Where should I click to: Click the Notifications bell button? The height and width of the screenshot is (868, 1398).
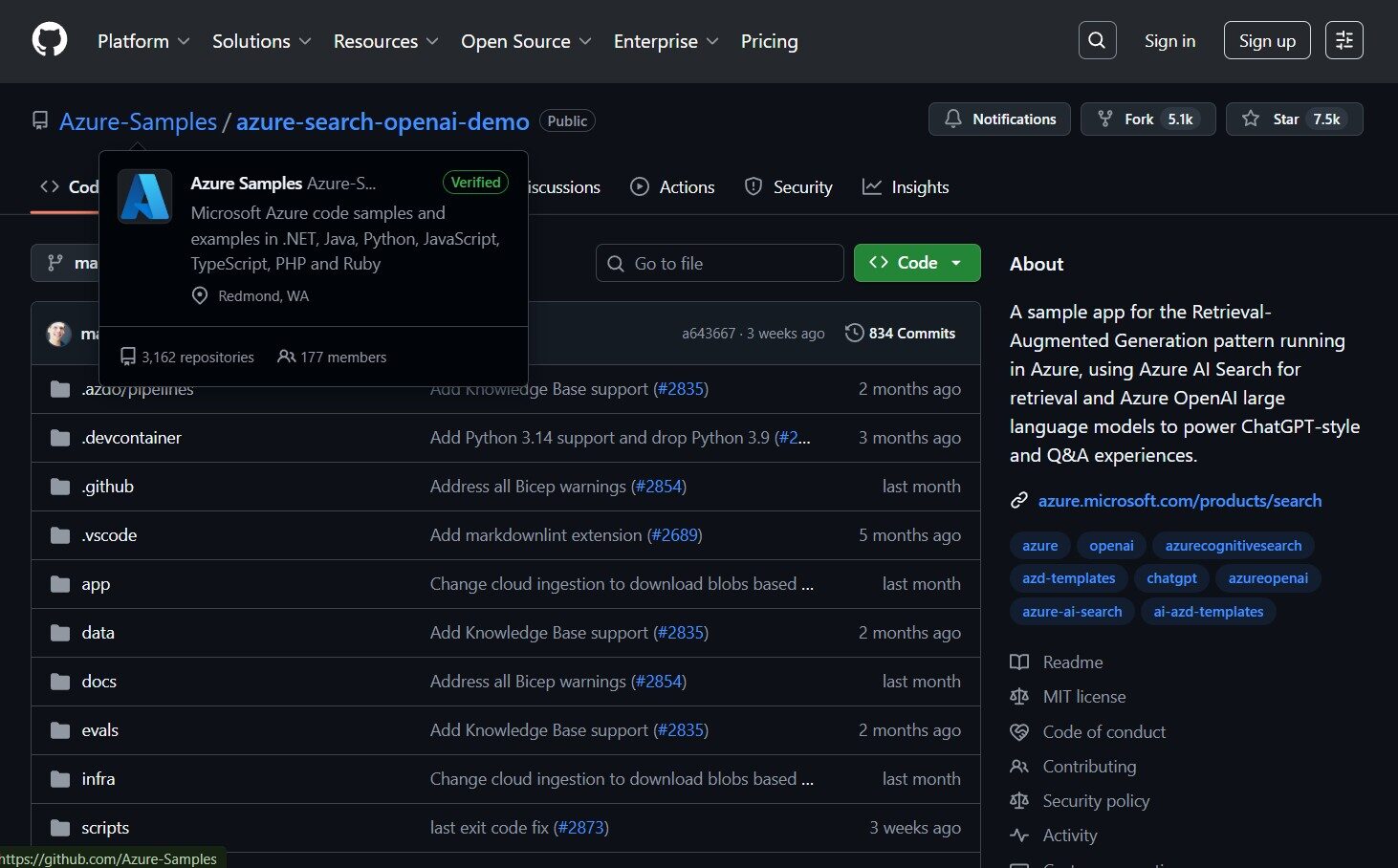click(999, 119)
